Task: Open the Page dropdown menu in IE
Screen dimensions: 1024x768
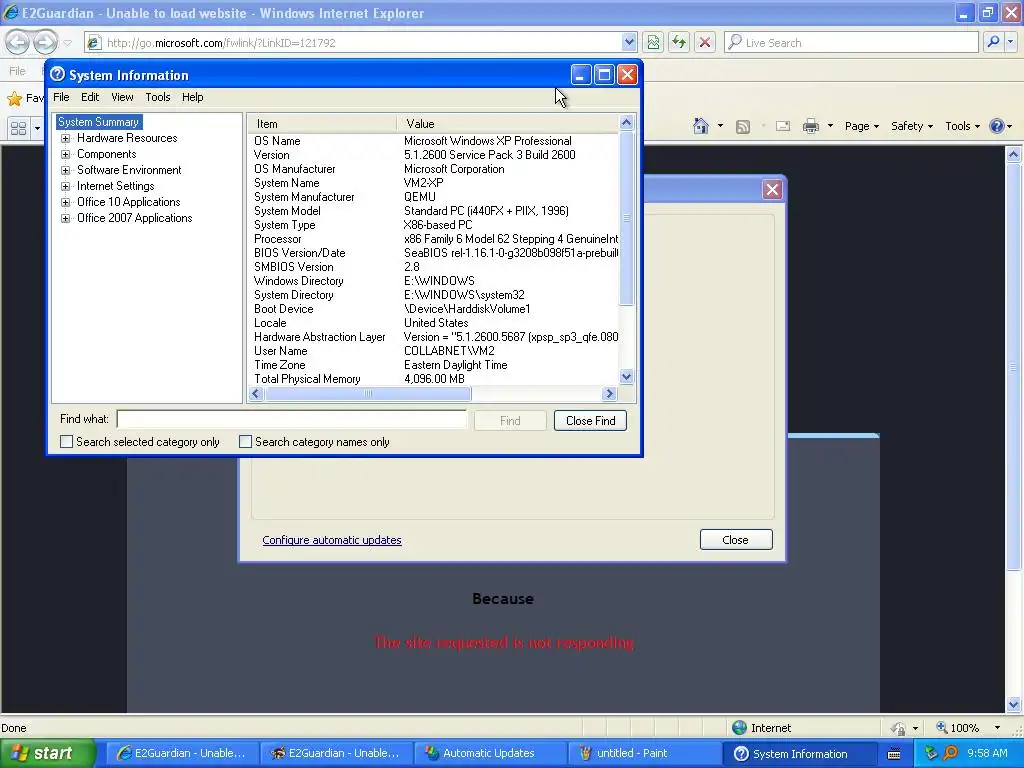Action: click(862, 126)
